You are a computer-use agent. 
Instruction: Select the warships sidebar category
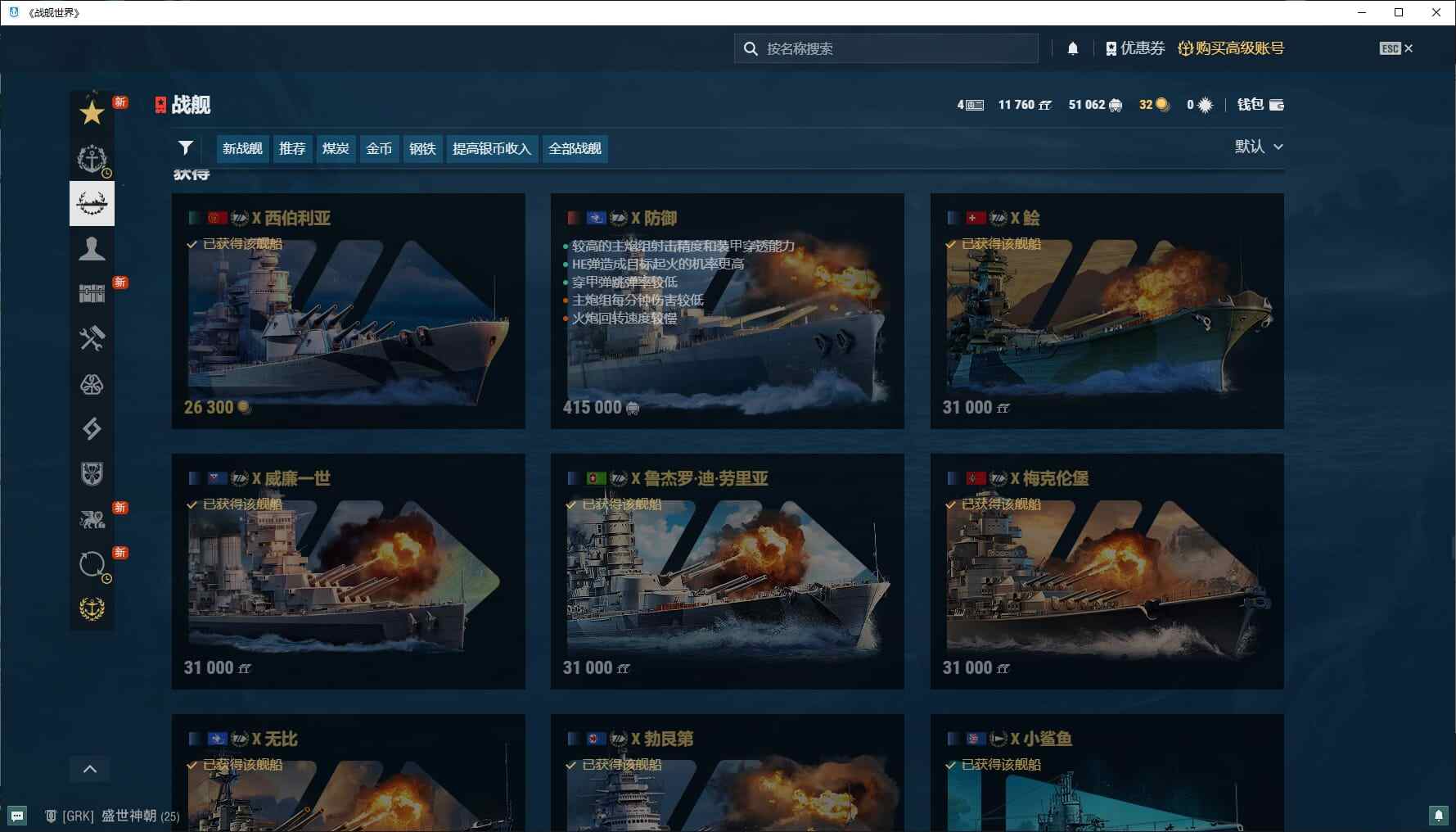[92, 203]
